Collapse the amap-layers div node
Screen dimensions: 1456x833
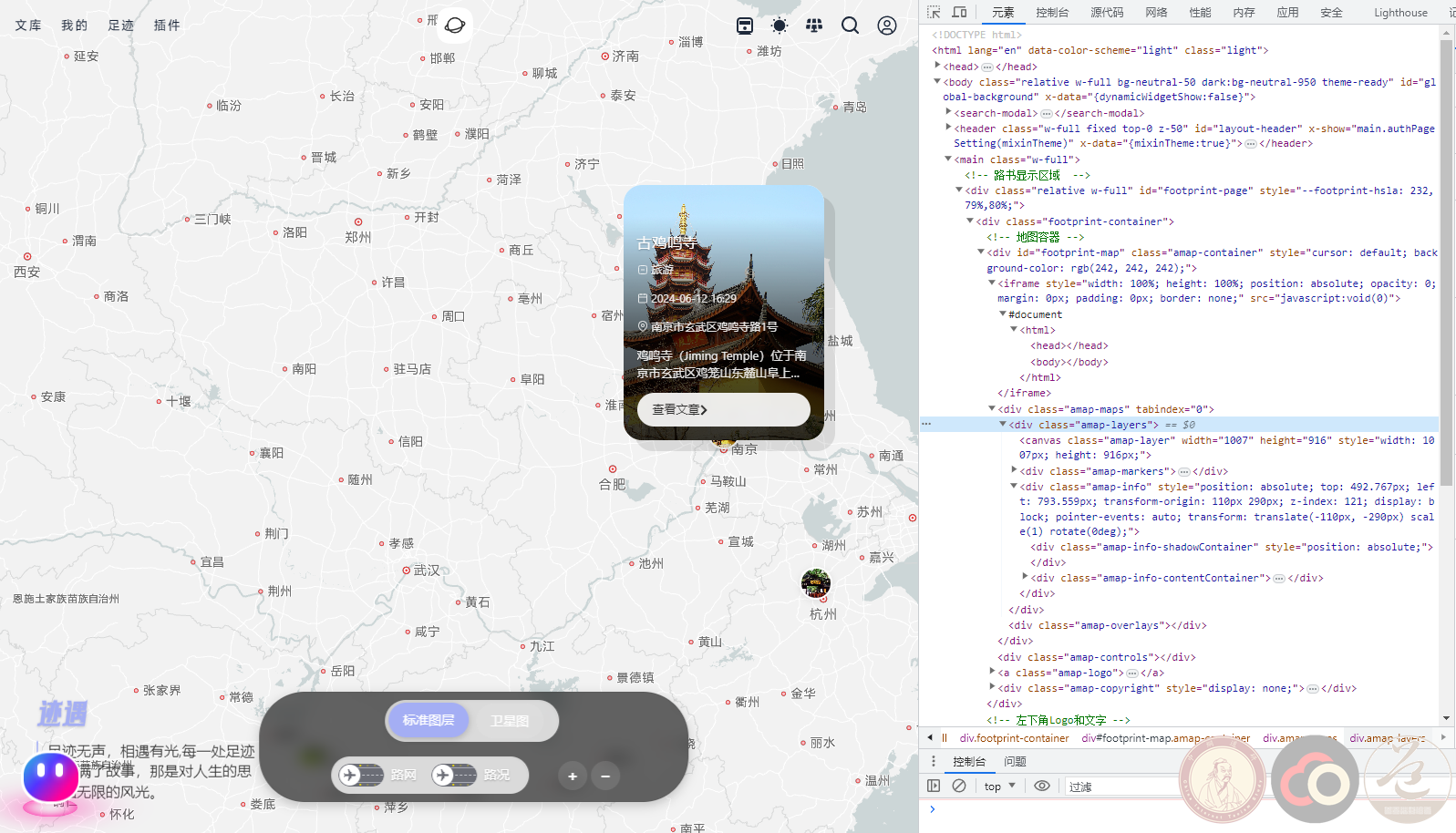pyautogui.click(x=1003, y=425)
